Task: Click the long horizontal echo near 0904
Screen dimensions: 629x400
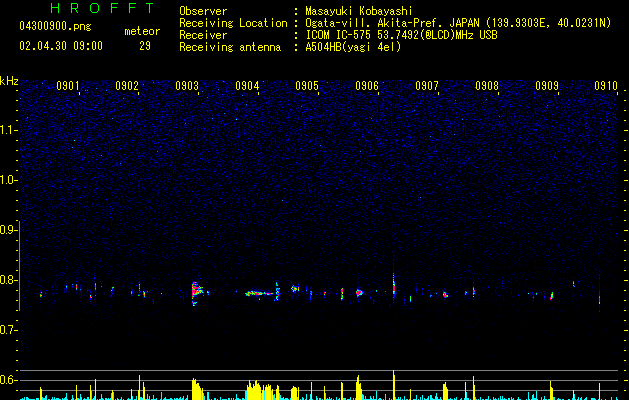Action: click(x=260, y=294)
